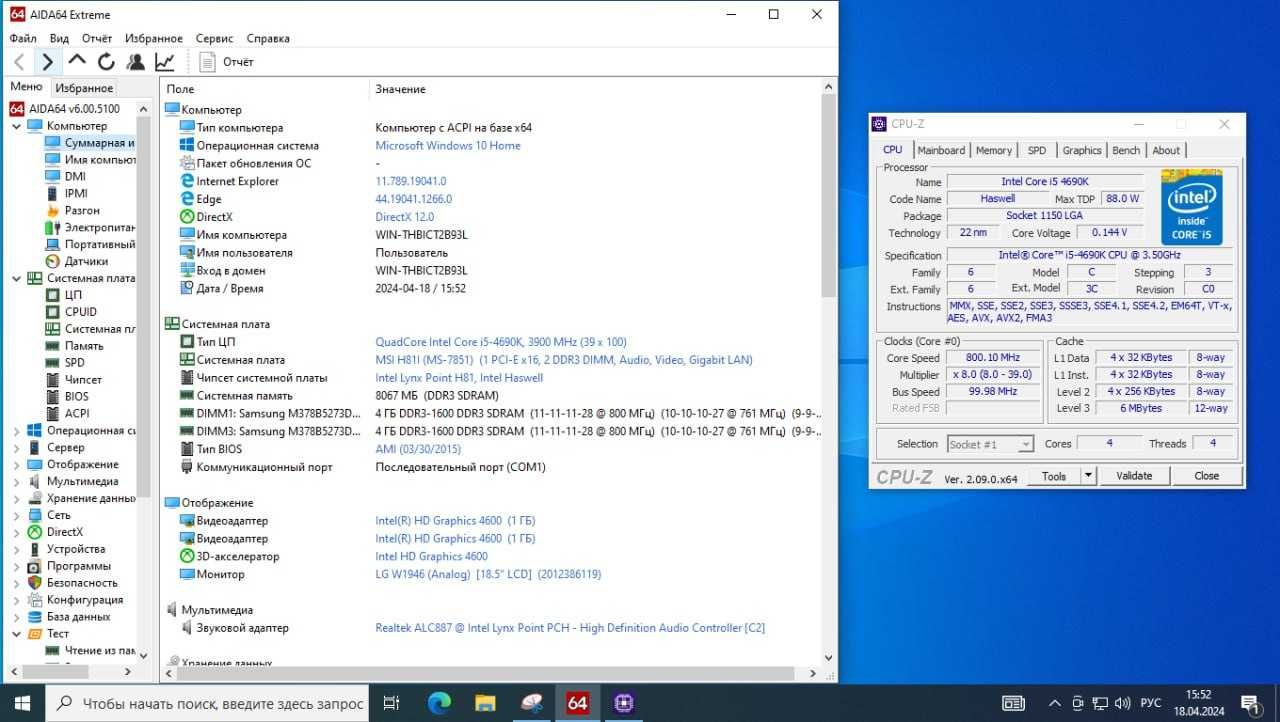
Task: Open the Сервис menu
Action: pyautogui.click(x=215, y=38)
